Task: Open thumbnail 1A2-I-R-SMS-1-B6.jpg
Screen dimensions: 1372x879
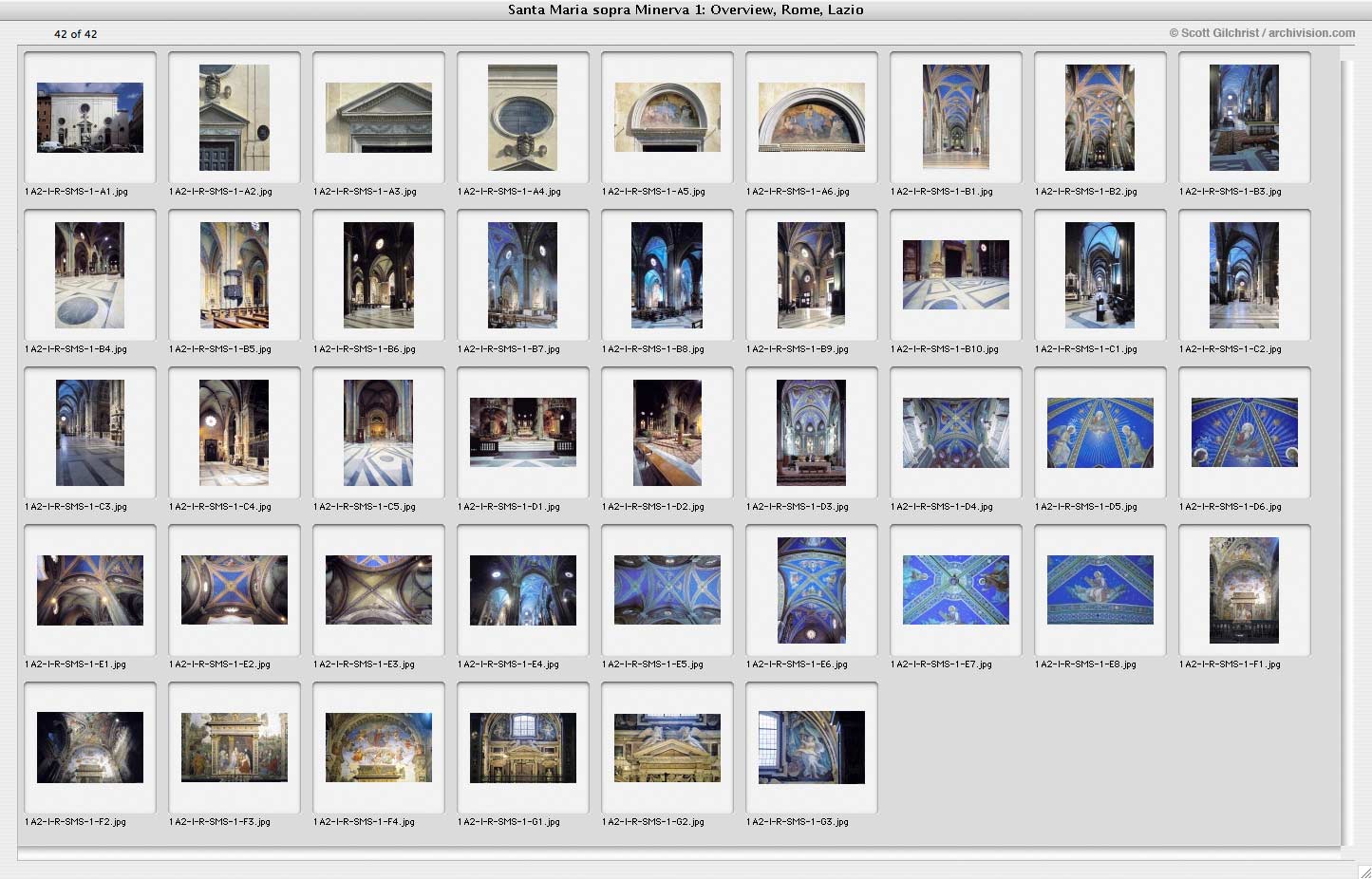Action: pyautogui.click(x=379, y=275)
